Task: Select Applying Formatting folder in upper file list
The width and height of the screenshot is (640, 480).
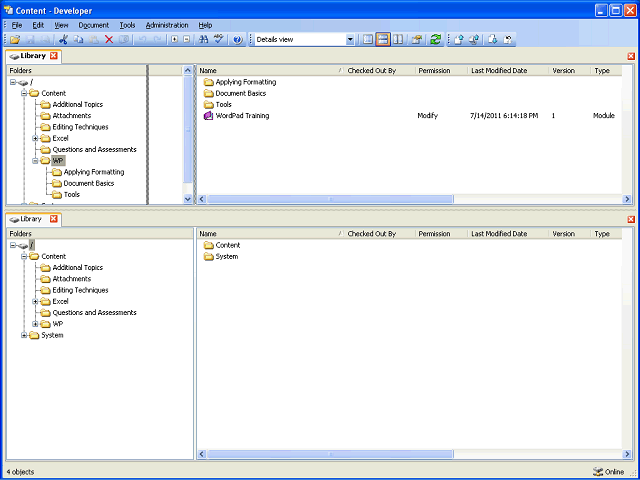Action: point(246,82)
